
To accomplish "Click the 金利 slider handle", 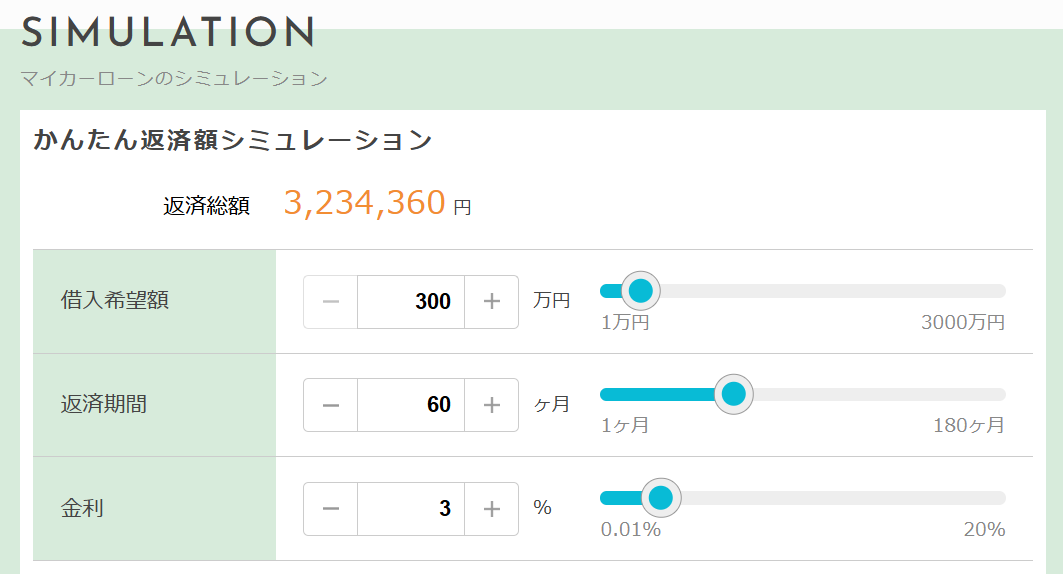I will 661,497.
